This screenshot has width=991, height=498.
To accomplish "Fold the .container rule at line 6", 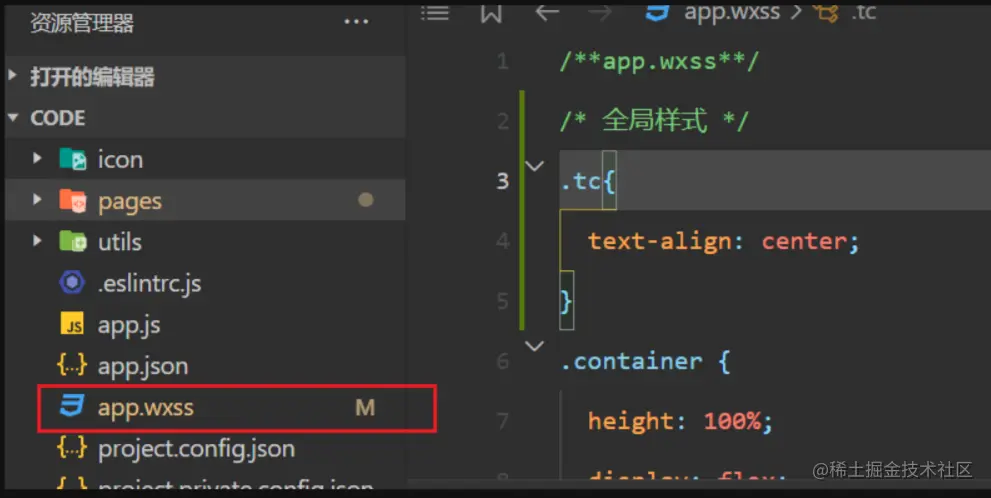I will pyautogui.click(x=535, y=346).
